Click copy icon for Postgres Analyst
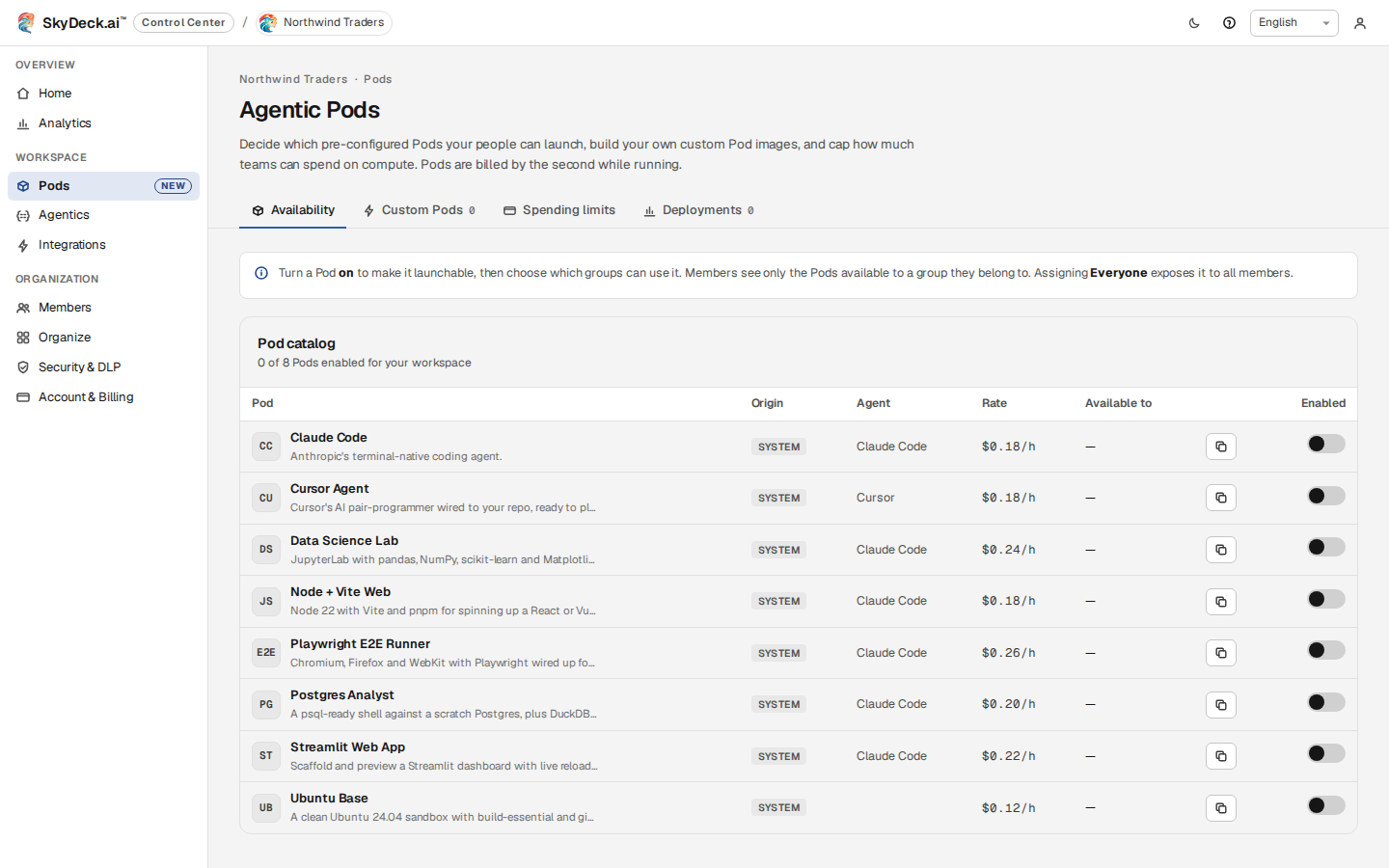Viewport: 1389px width, 868px height. [1221, 705]
